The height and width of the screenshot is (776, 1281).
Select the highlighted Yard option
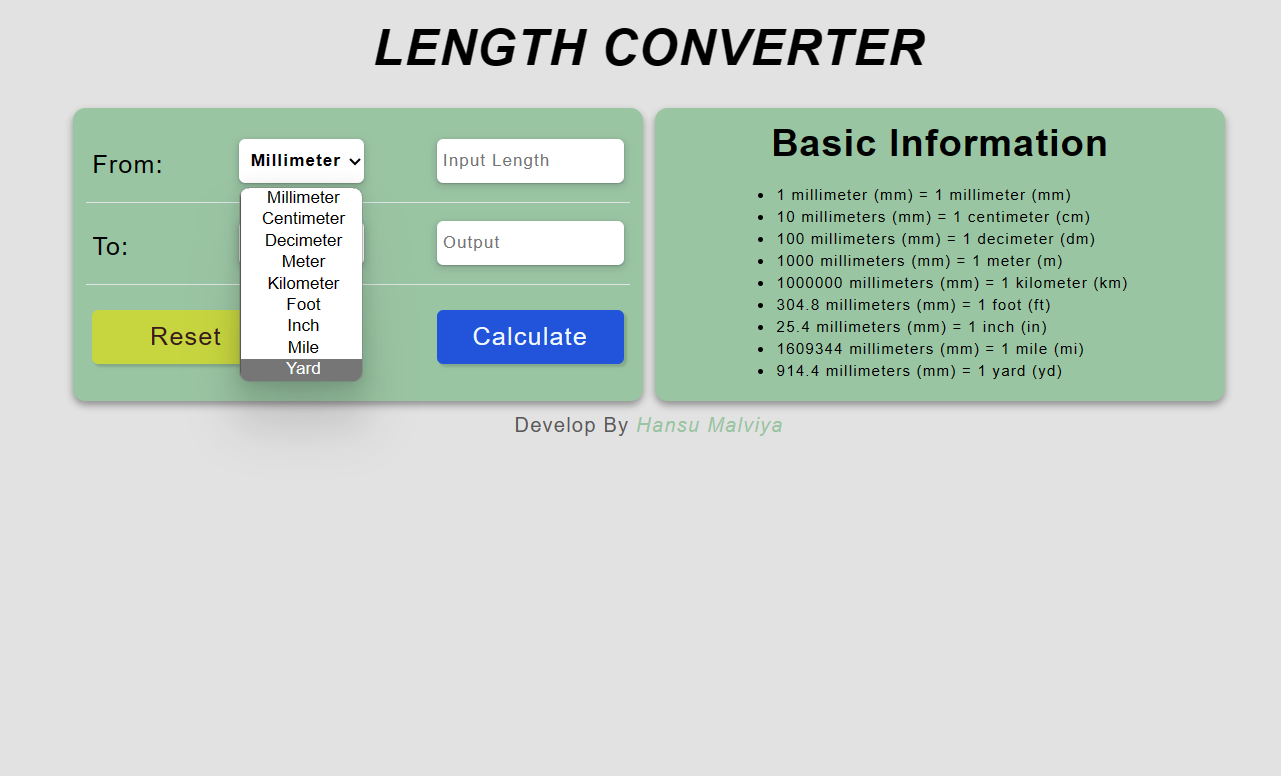point(302,368)
